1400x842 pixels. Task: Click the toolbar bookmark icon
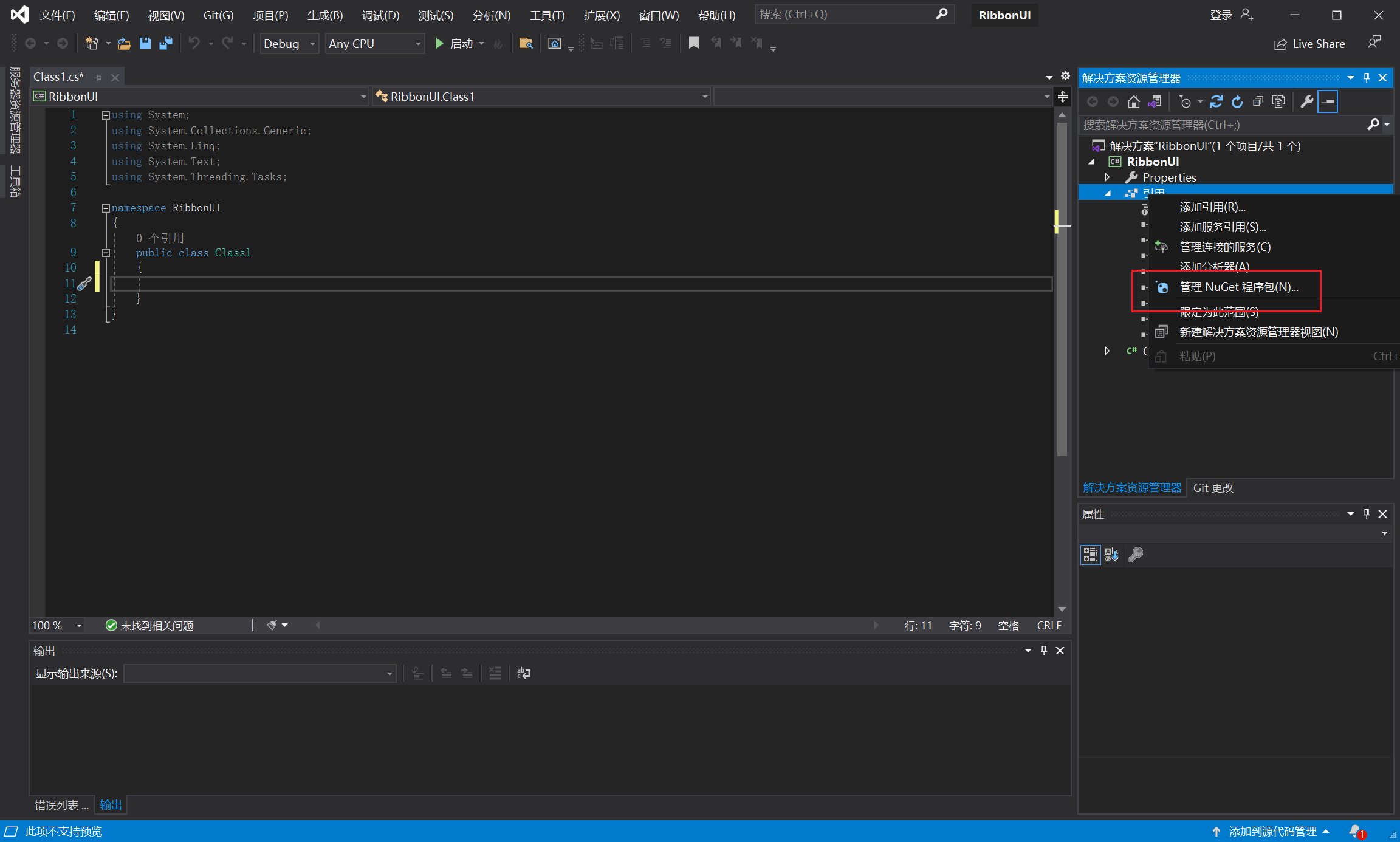693,43
